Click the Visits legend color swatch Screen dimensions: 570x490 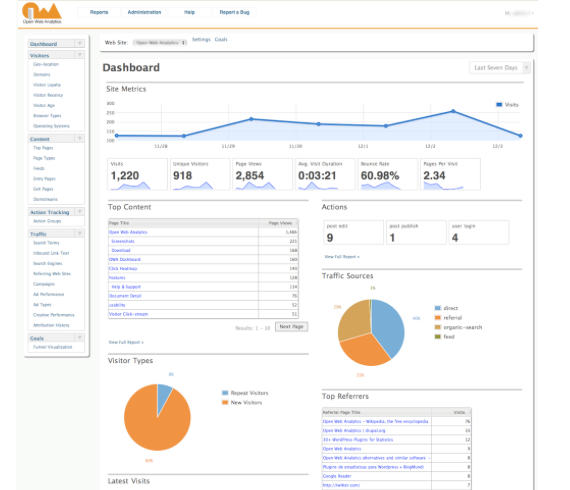point(499,105)
